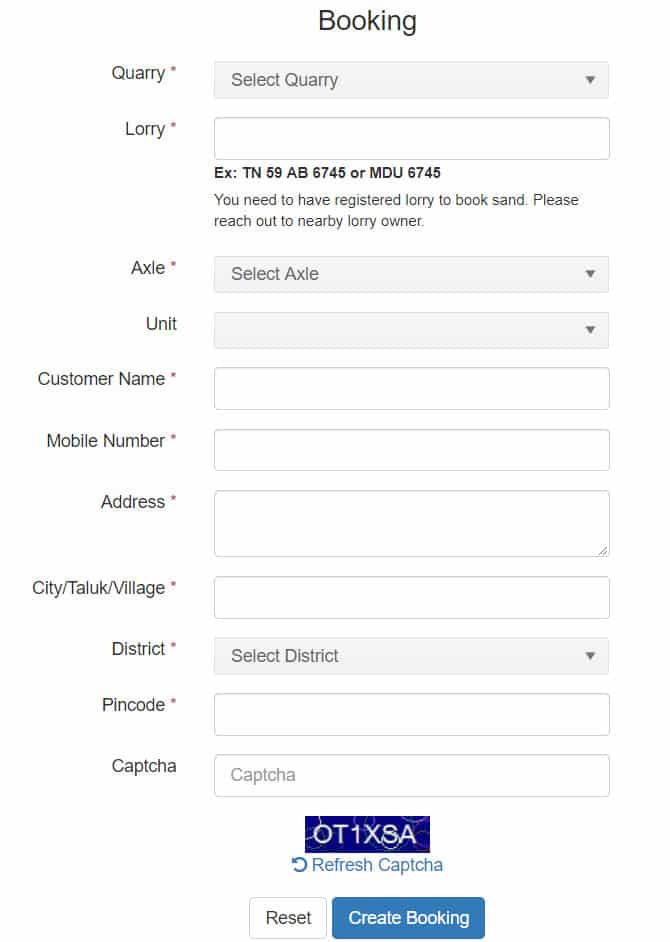Select the City/Taluk/Village field
670x942 pixels.
click(411, 597)
